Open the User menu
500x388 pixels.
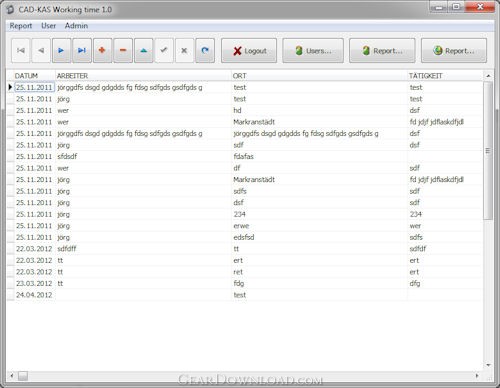click(x=49, y=26)
